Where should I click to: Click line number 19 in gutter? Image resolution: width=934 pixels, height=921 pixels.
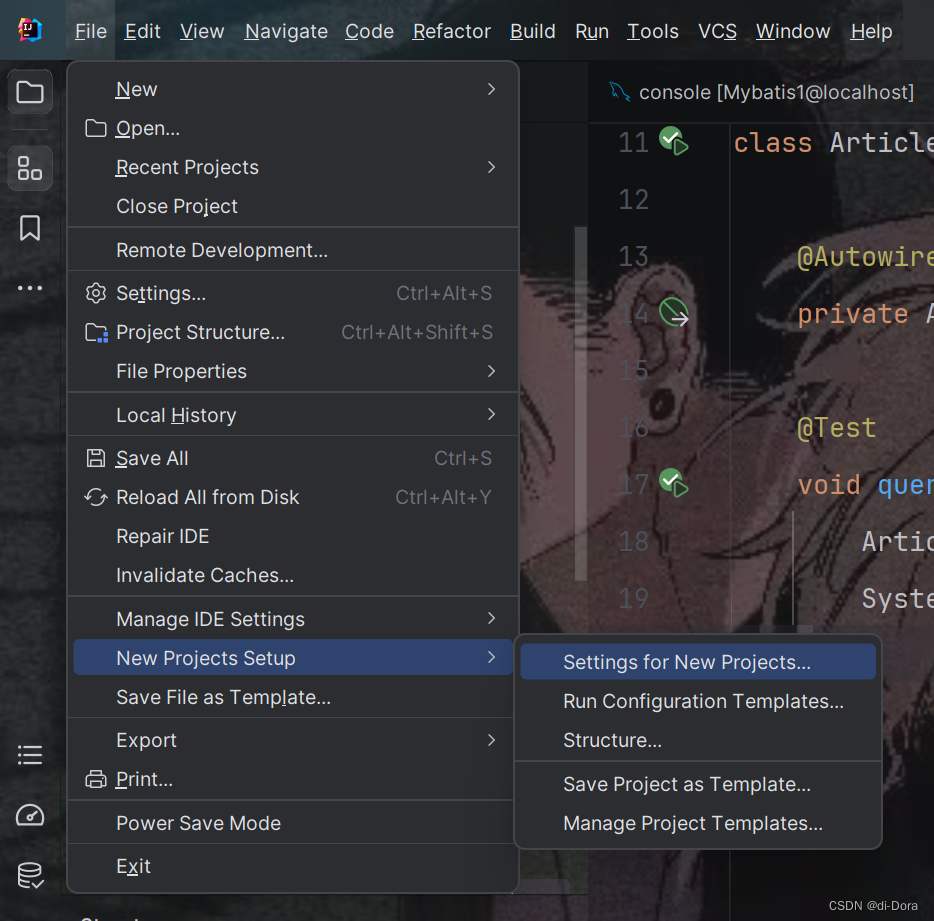pyautogui.click(x=633, y=598)
